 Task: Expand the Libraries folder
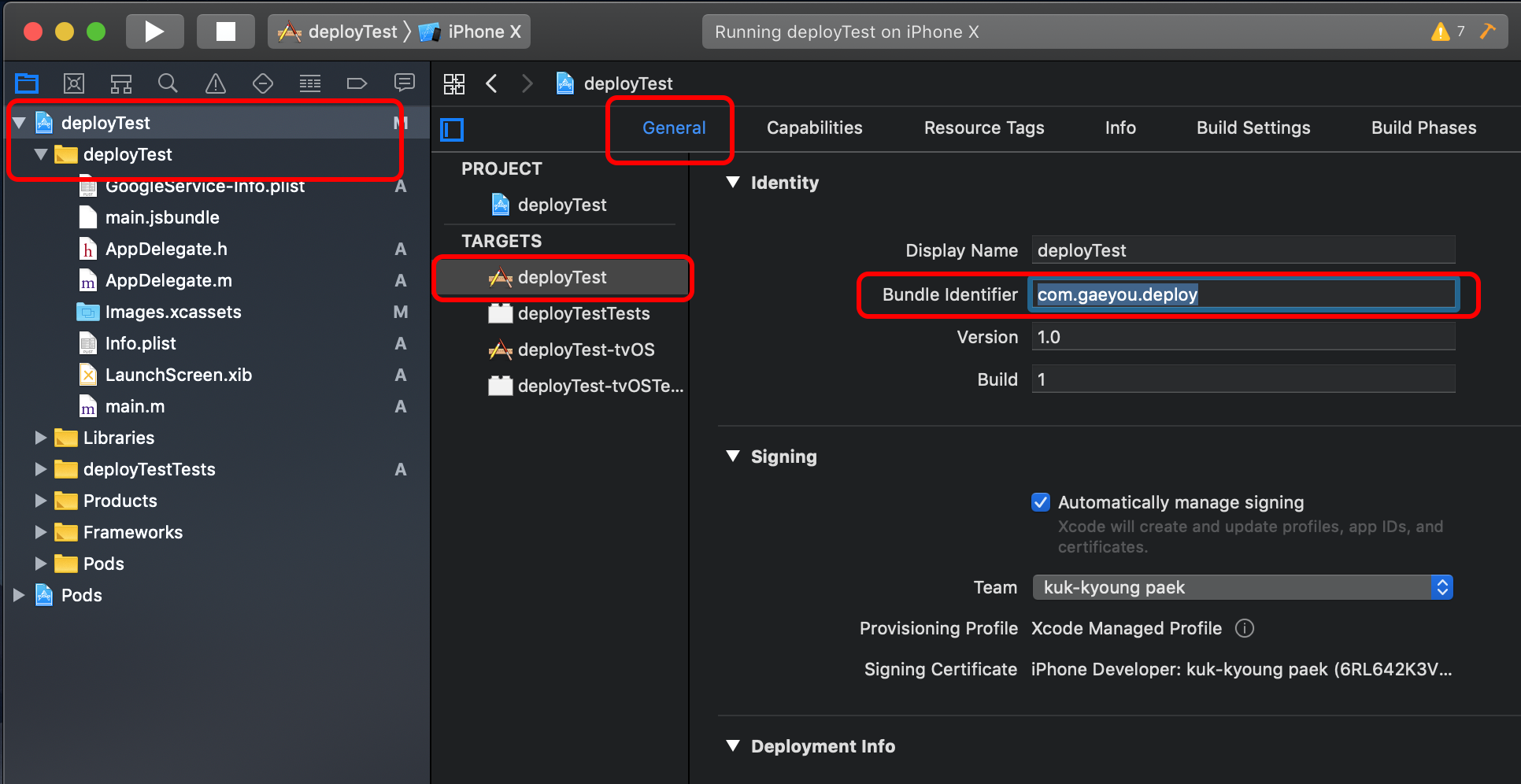click(x=41, y=438)
